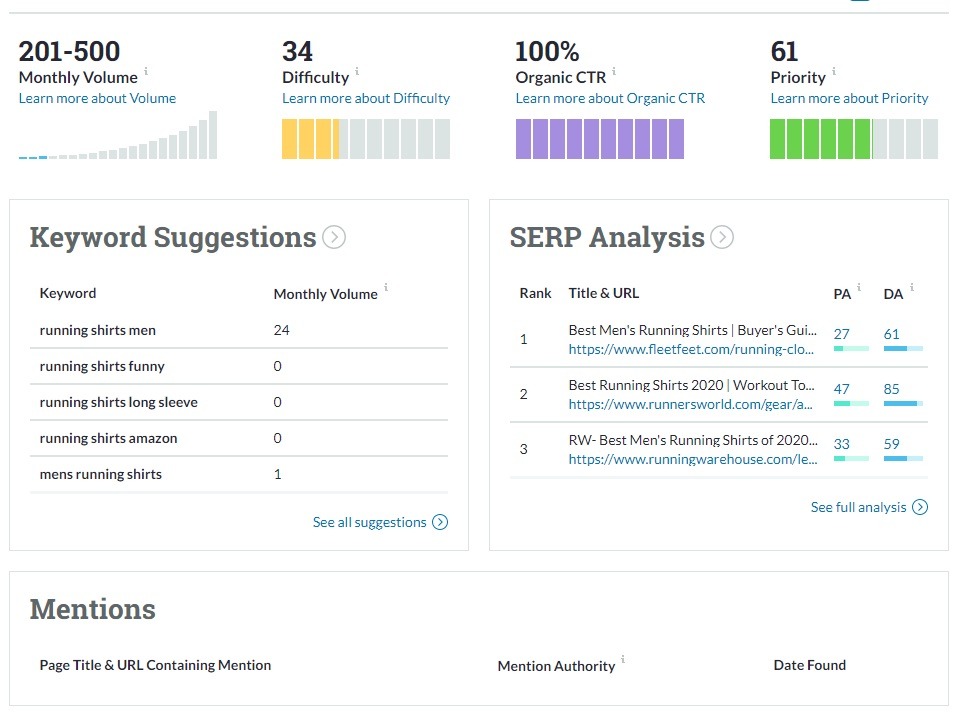Click the Title & URL column header
972x728 pixels.
tap(604, 293)
